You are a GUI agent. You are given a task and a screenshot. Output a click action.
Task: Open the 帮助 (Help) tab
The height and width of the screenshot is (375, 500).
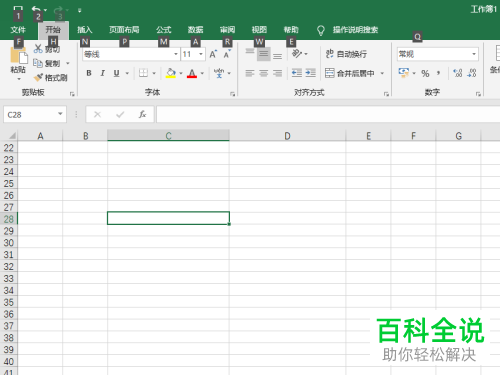click(291, 30)
